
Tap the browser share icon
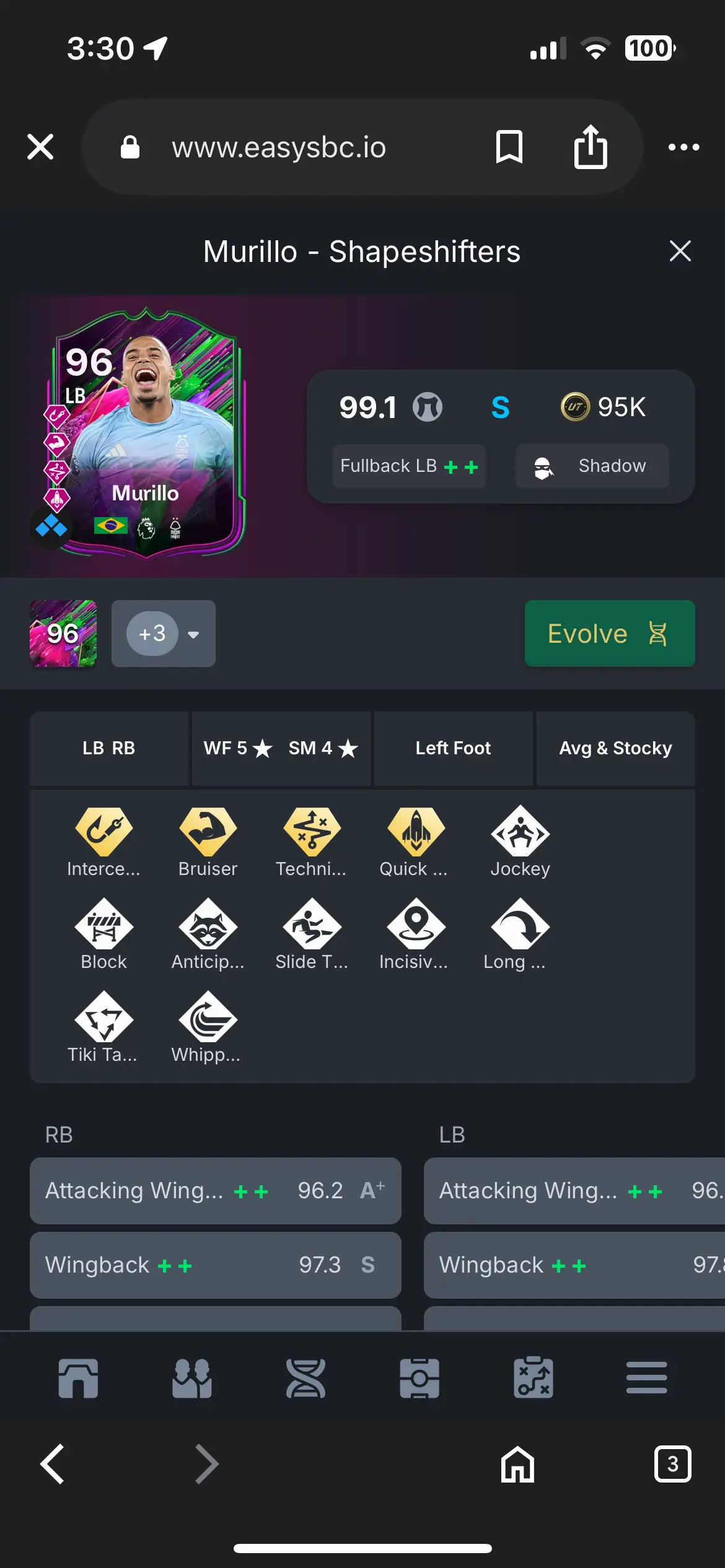click(x=591, y=147)
